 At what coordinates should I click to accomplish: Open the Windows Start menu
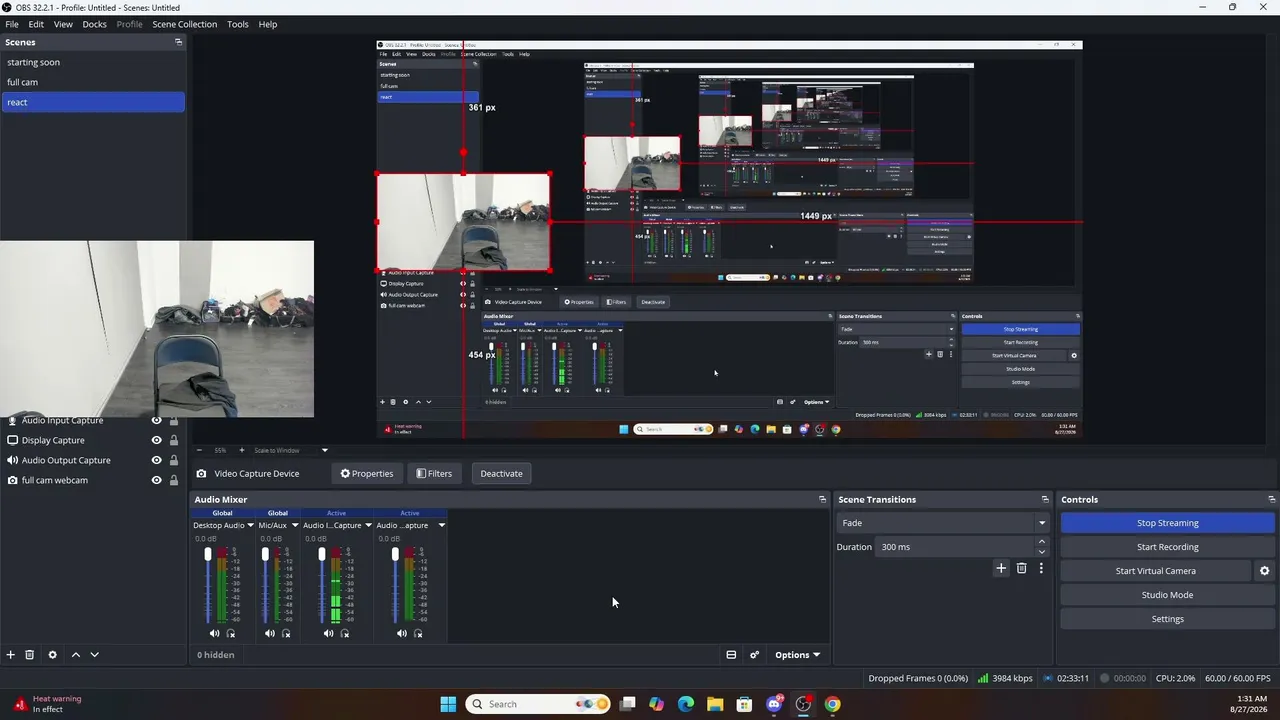[x=448, y=704]
